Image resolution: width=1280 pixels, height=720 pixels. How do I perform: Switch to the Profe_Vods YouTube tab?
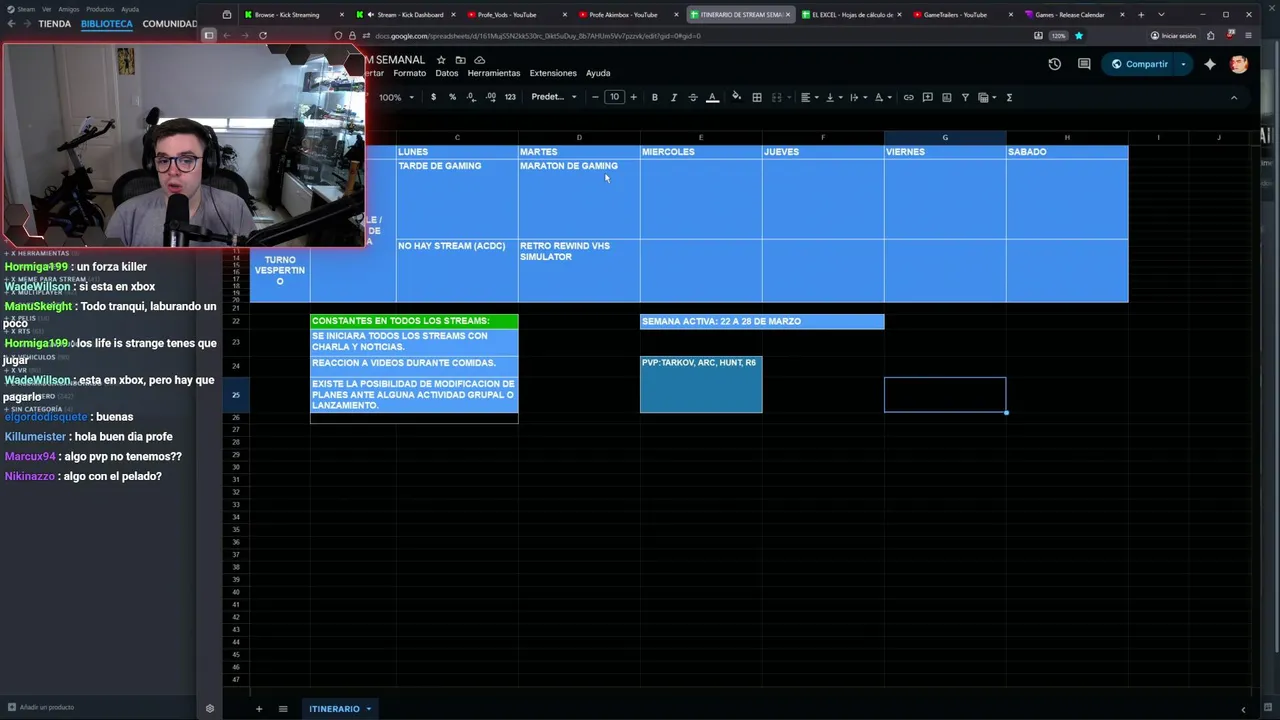507,15
